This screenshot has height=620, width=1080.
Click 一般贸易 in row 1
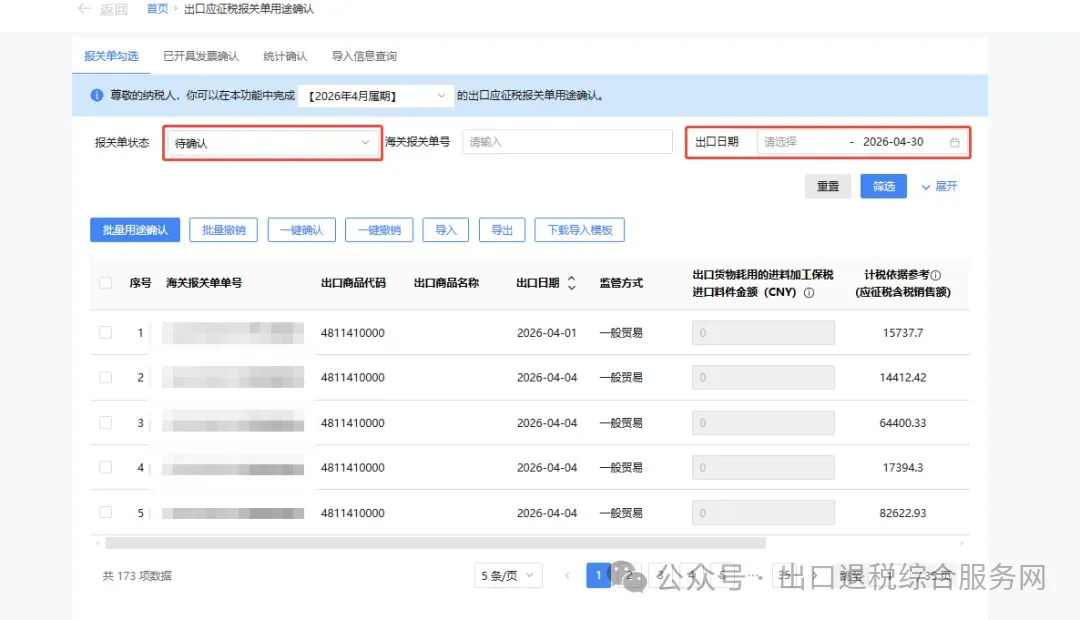pos(621,333)
